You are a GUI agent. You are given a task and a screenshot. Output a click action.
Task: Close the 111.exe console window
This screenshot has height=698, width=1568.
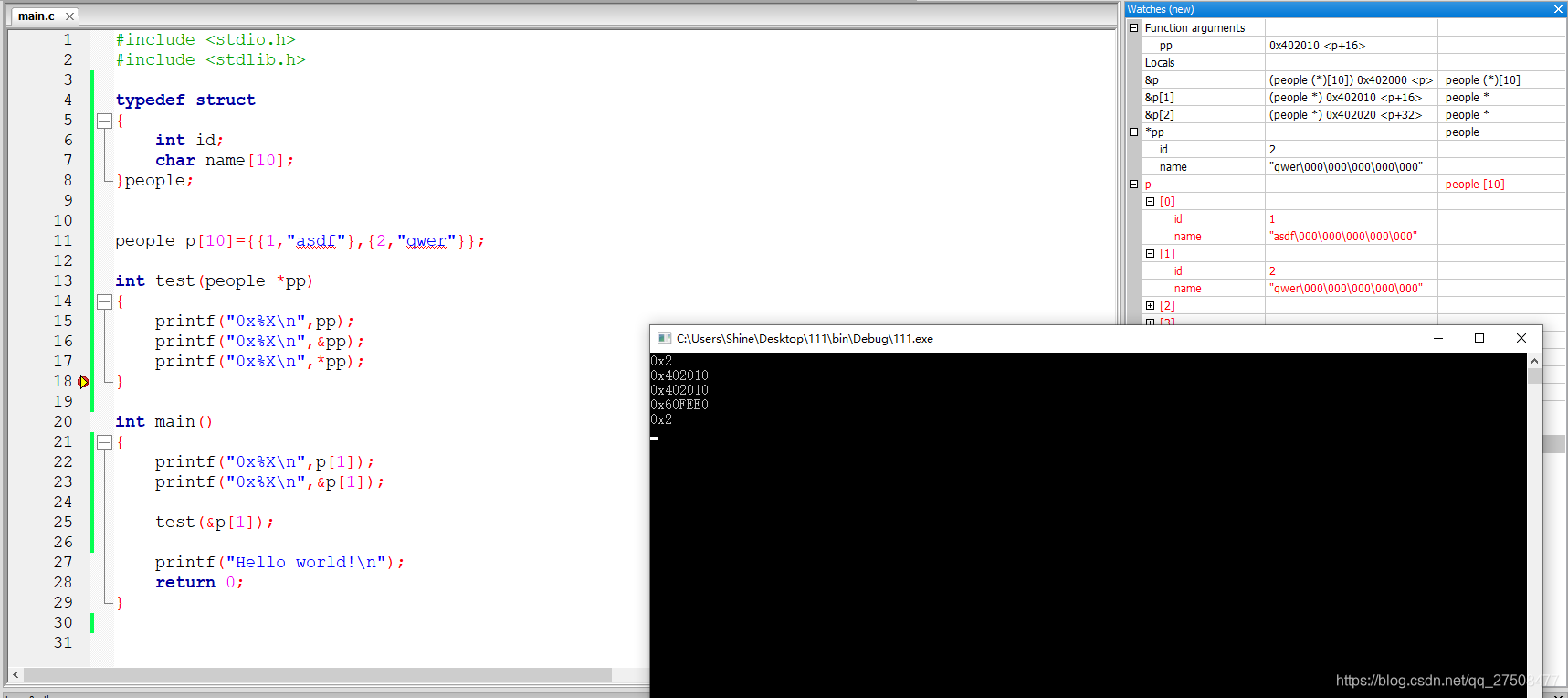click(x=1521, y=338)
